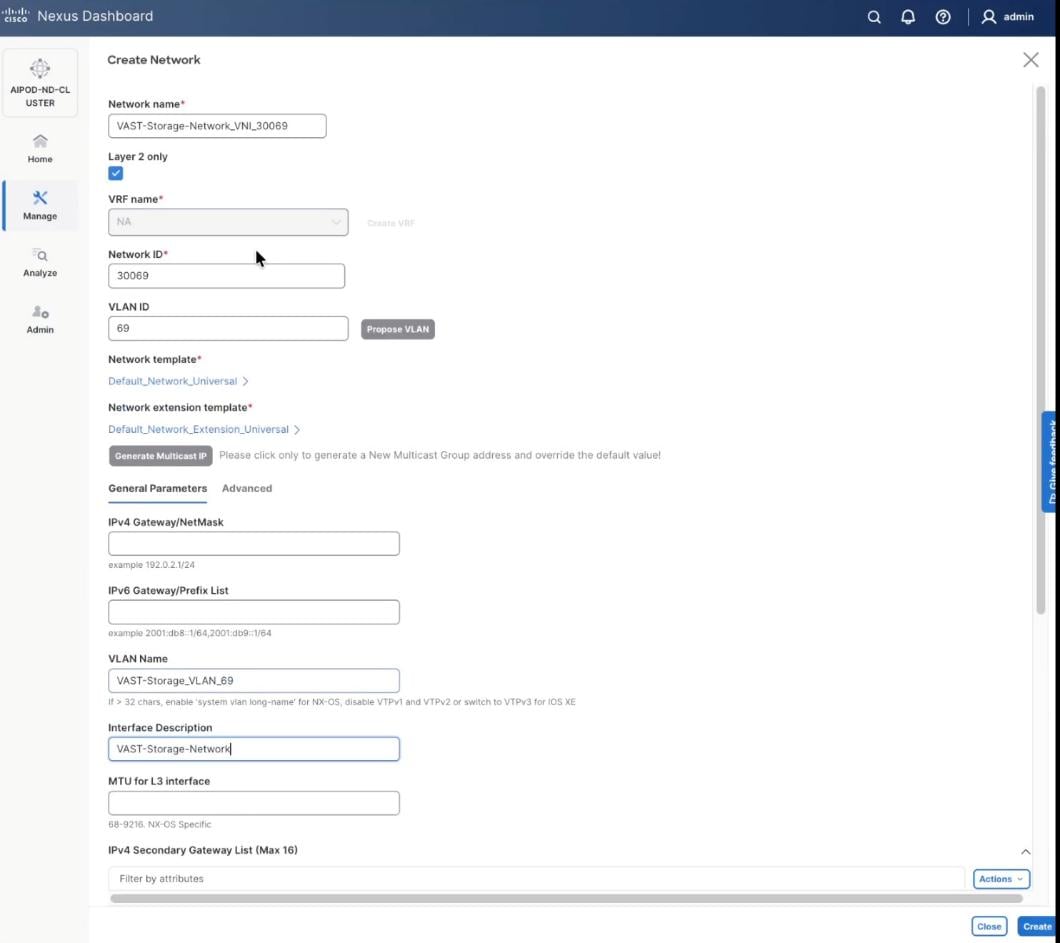Select Manage in the left sidebar
The height and width of the screenshot is (943, 1060).
(x=39, y=205)
